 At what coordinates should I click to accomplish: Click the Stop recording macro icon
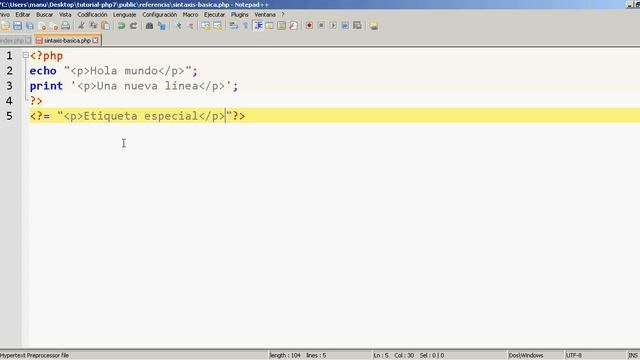point(321,26)
